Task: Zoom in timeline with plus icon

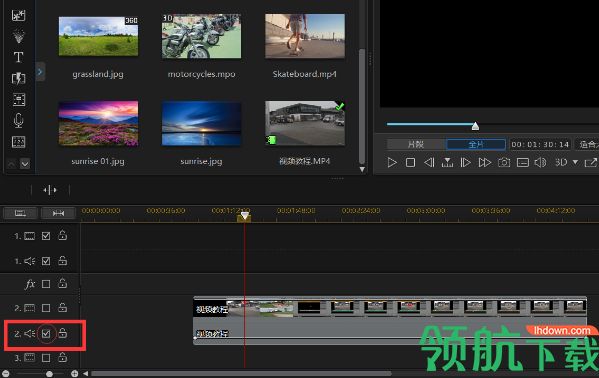Action: point(74,373)
